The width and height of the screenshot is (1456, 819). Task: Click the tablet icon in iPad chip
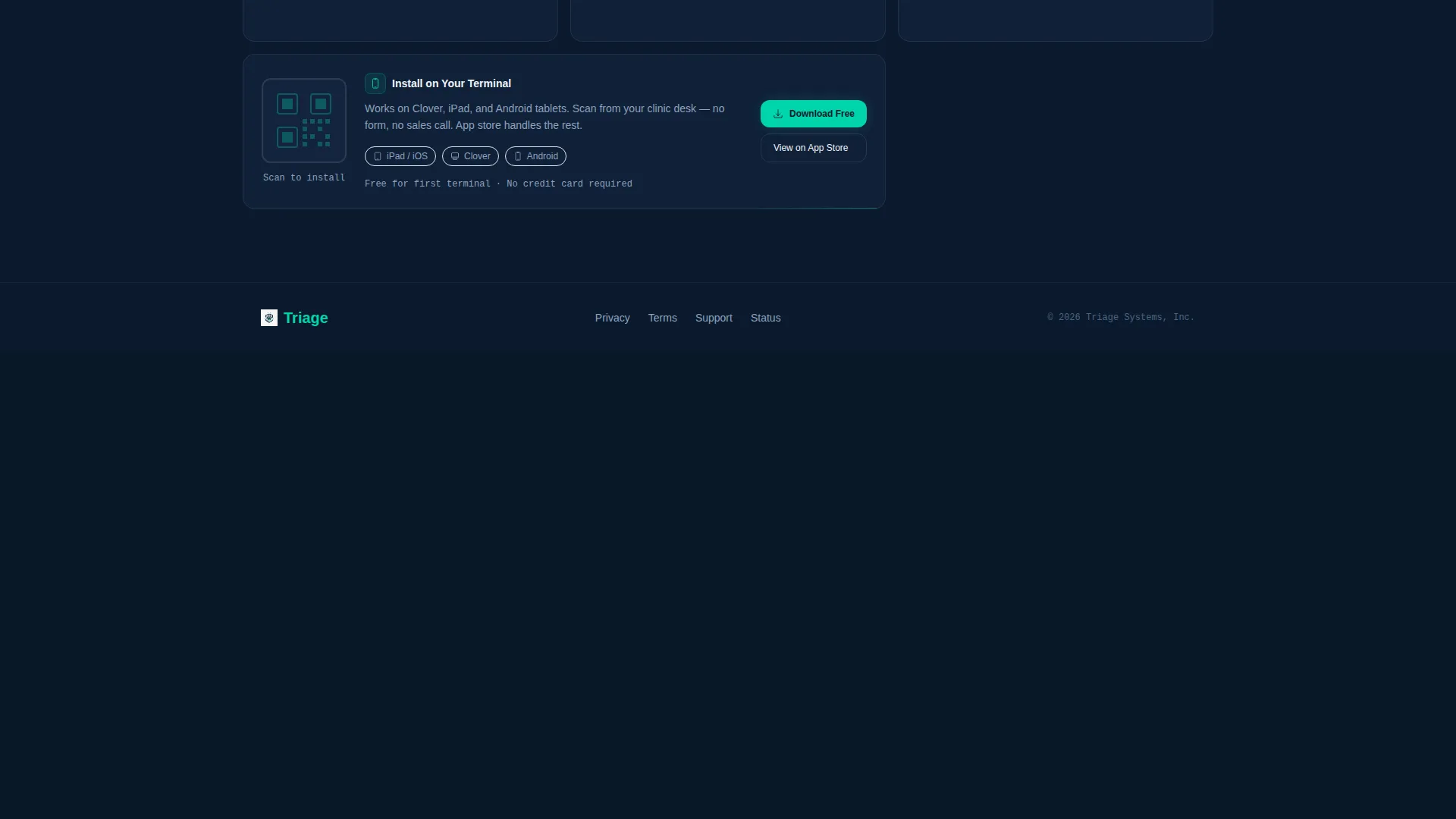[378, 156]
